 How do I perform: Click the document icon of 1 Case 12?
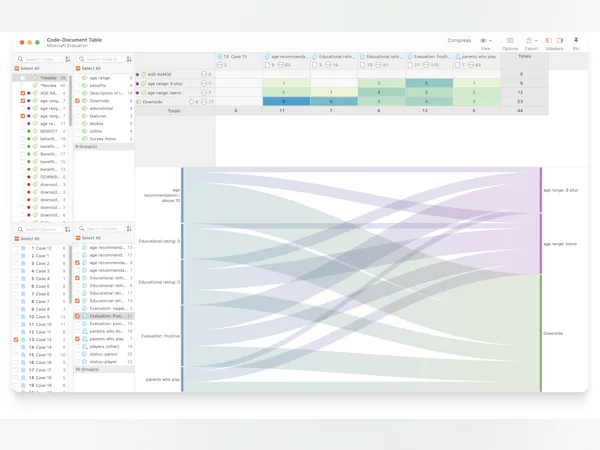coord(23,248)
